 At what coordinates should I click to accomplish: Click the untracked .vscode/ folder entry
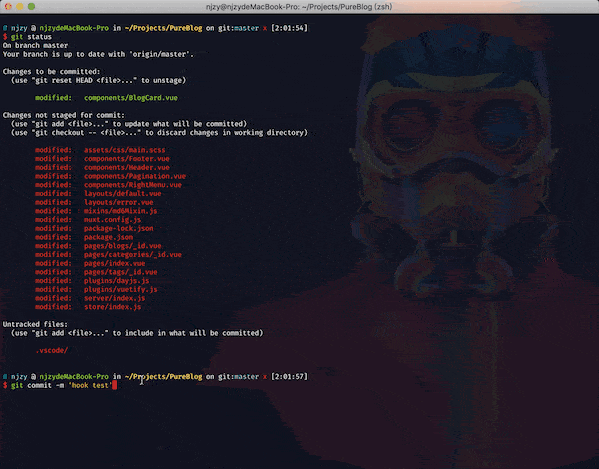tap(52, 350)
